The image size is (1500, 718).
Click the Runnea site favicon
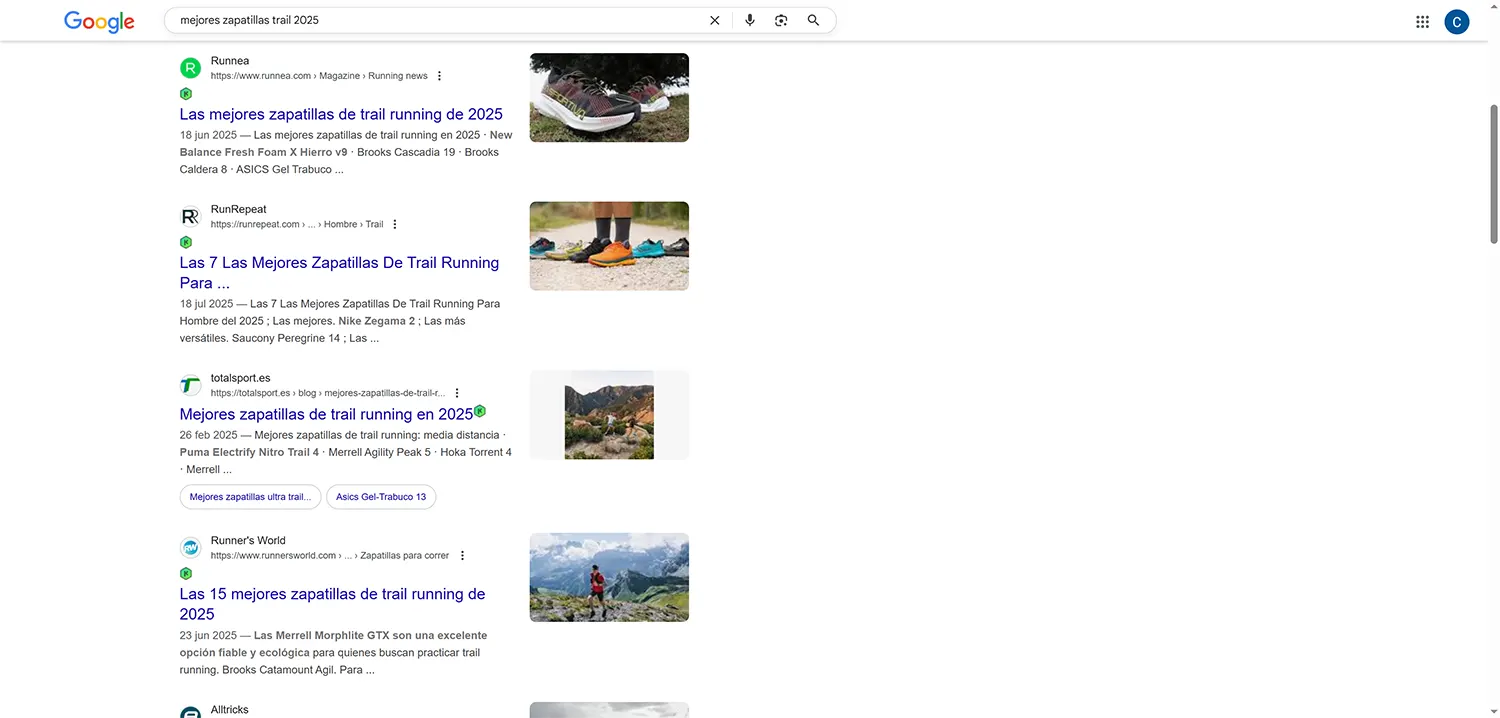coord(190,68)
